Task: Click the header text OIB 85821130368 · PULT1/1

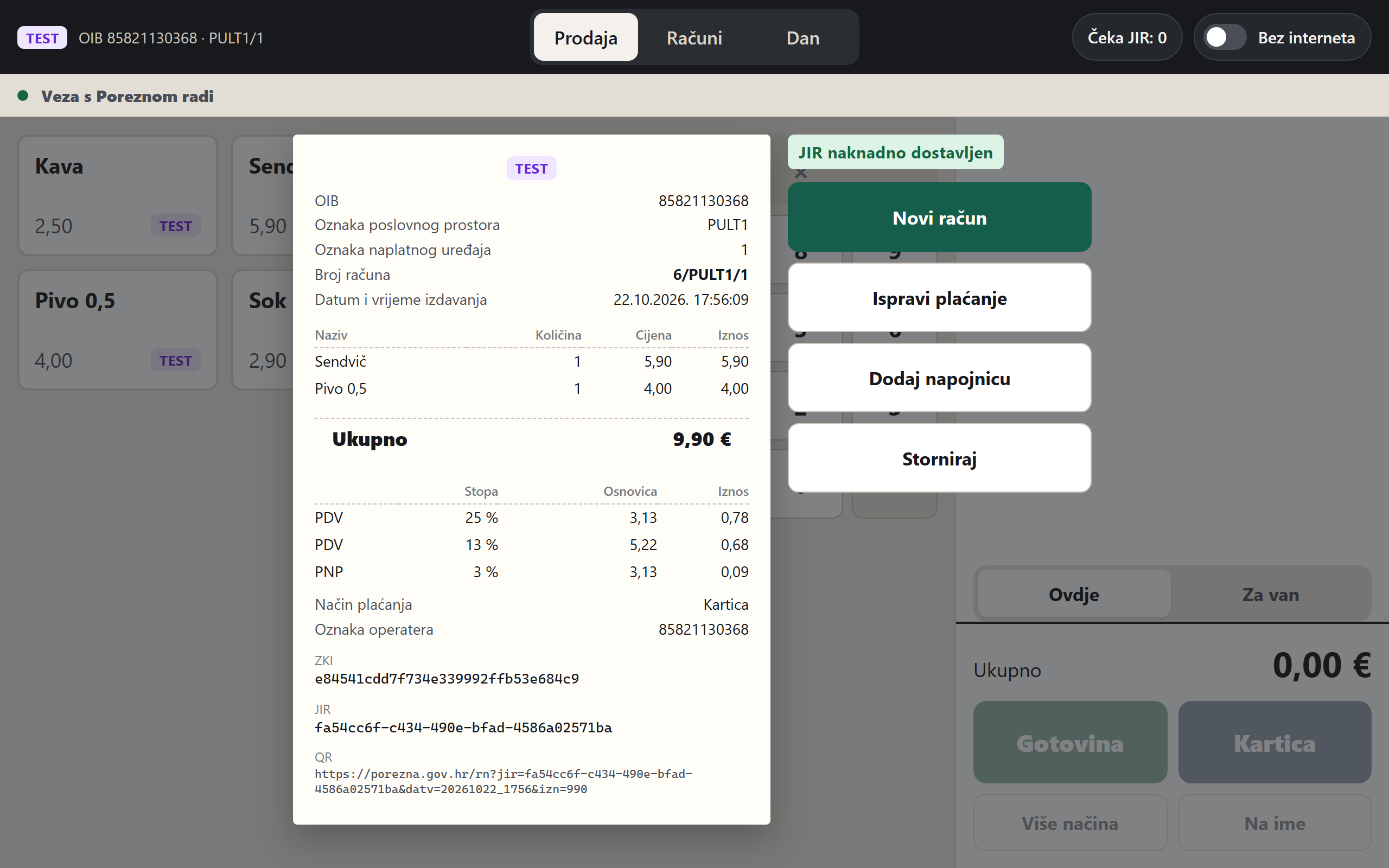Action: pos(171,38)
